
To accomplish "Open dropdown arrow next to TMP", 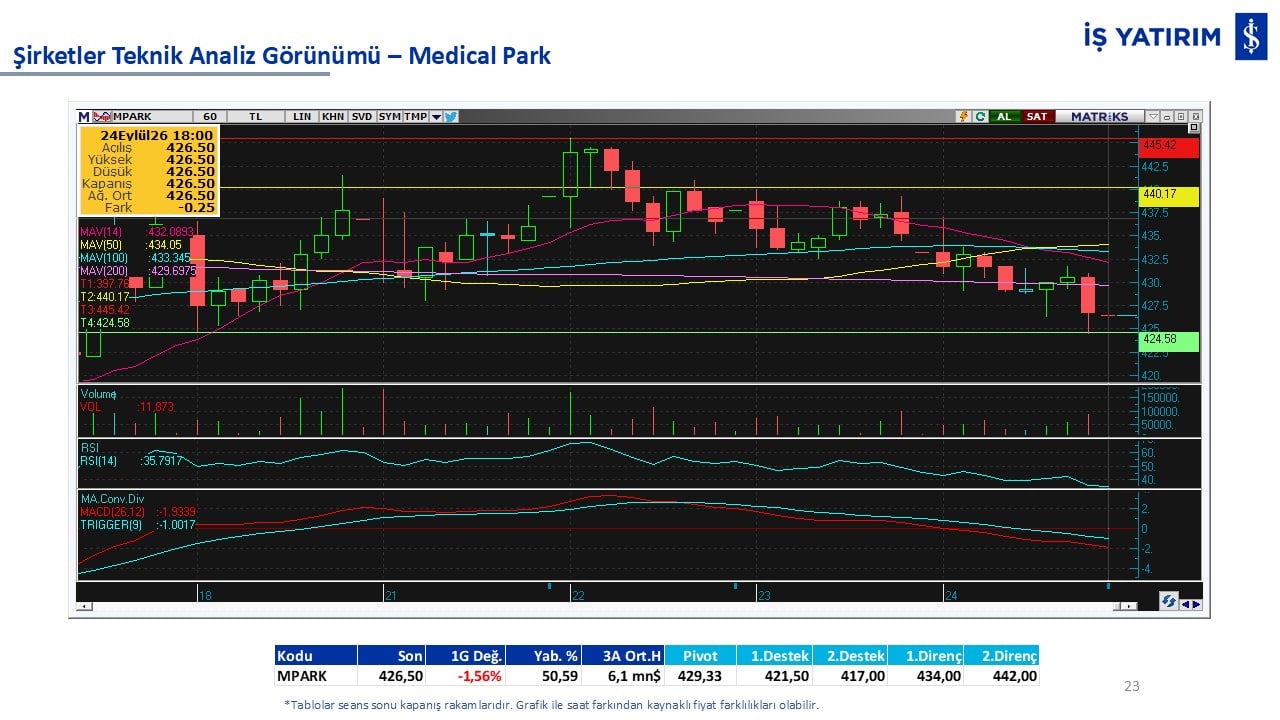I will [436, 117].
